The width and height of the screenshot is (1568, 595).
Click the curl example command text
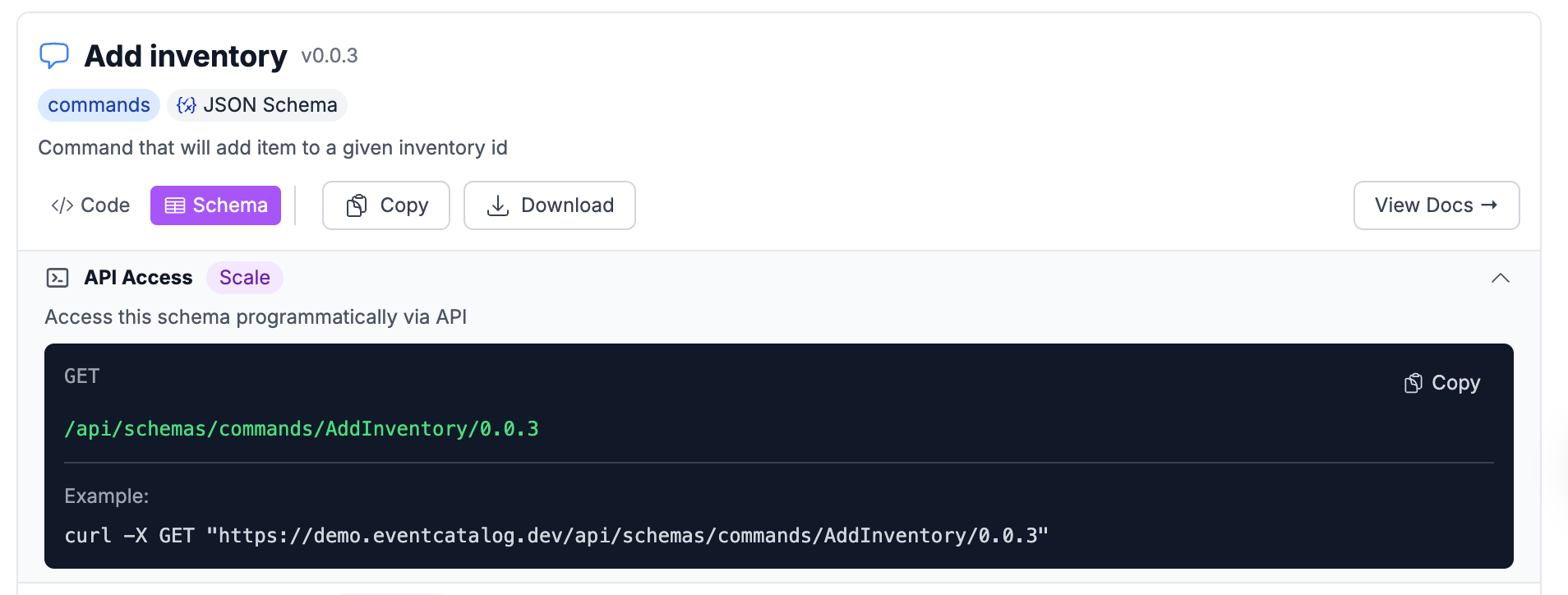coord(556,536)
